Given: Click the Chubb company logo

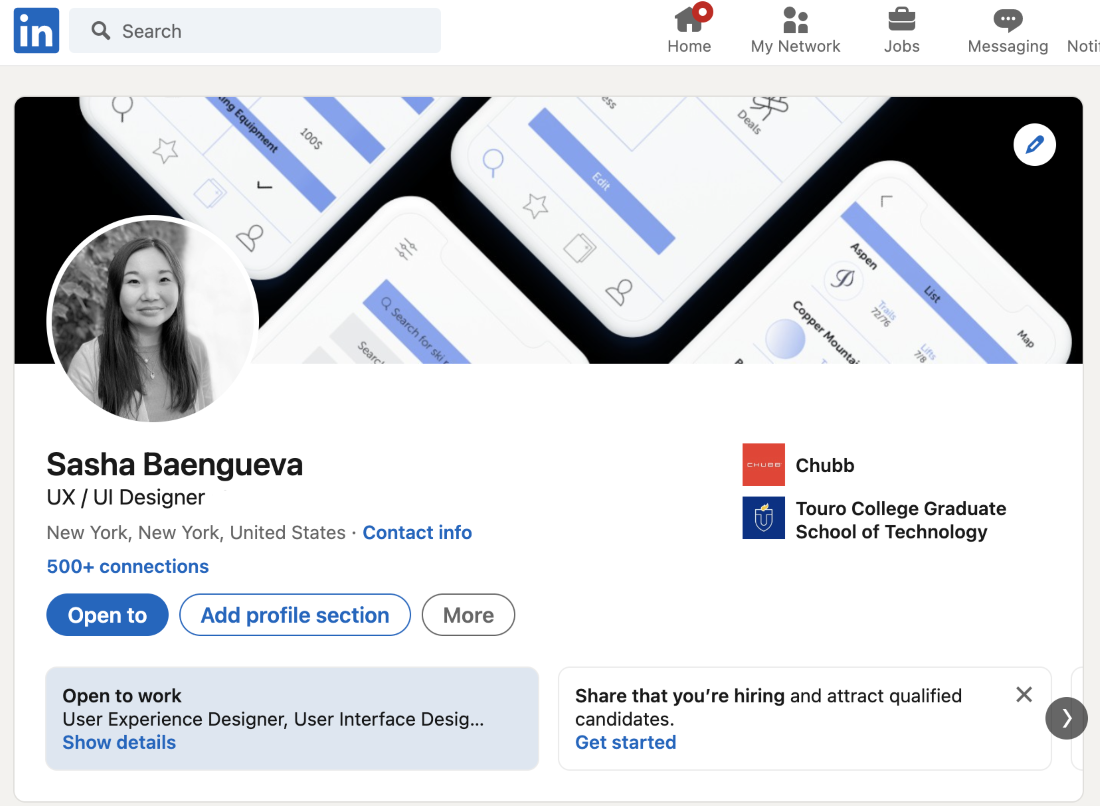Looking at the screenshot, I should (x=763, y=465).
